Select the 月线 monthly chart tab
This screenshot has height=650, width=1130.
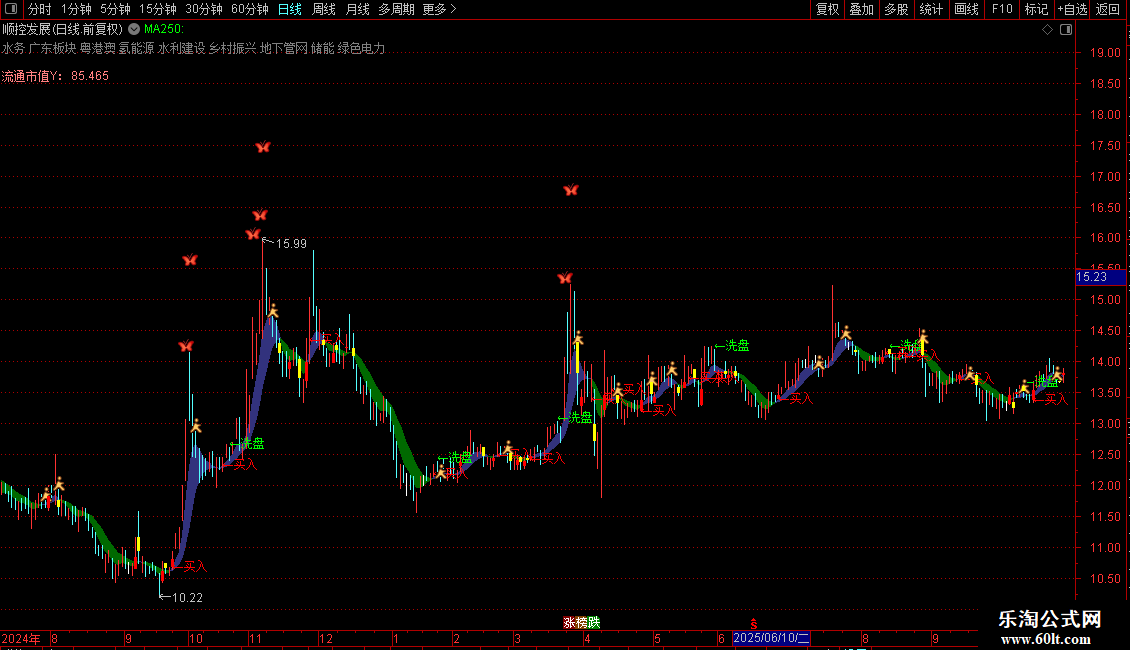[x=357, y=9]
